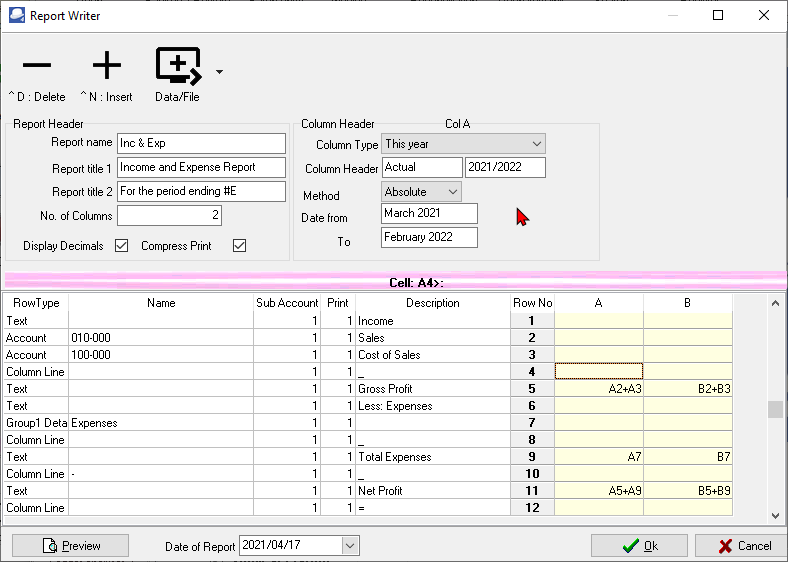Click the Report Writer title icon
The width and height of the screenshot is (788, 562).
[x=17, y=16]
